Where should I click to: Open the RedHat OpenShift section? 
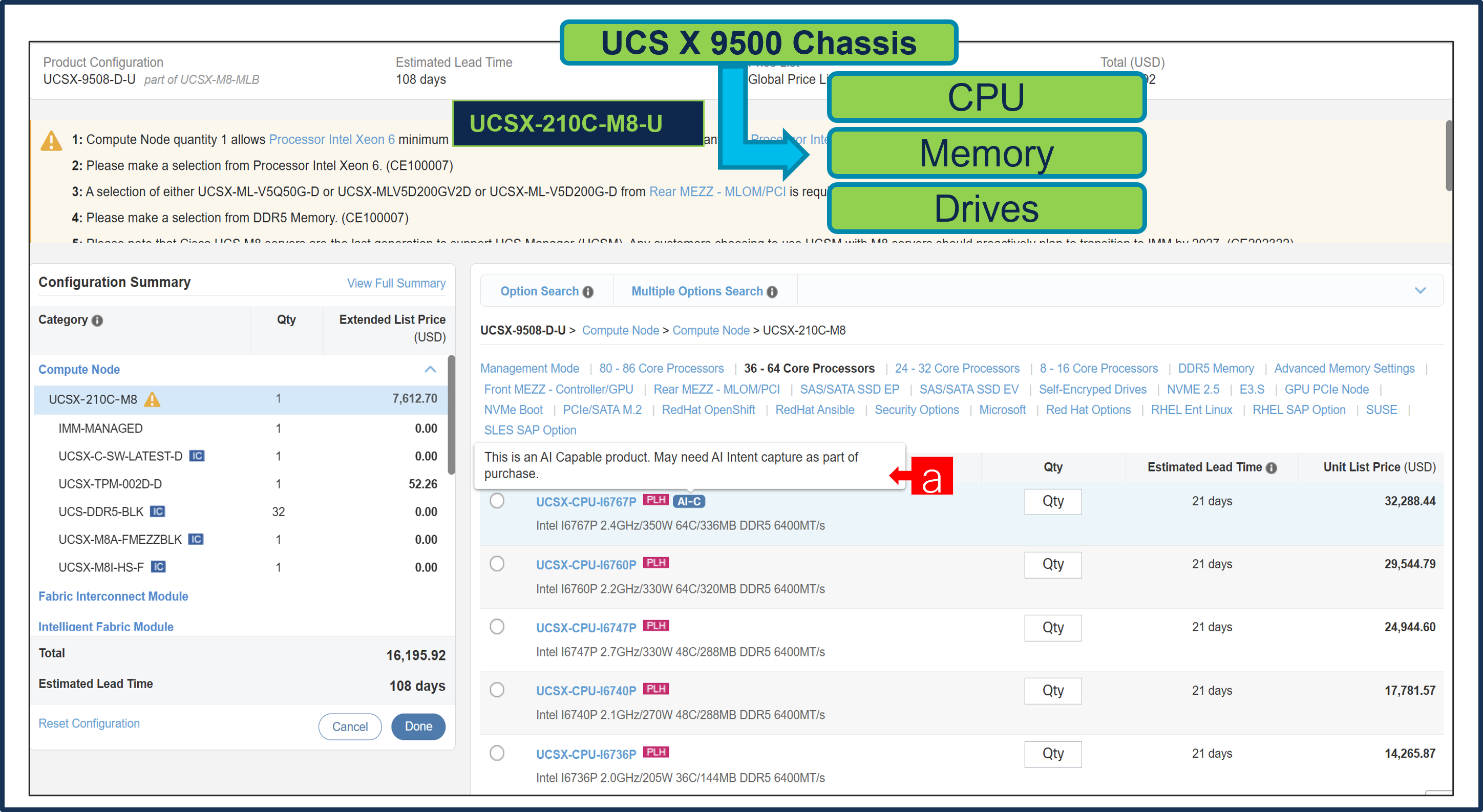[x=708, y=410]
